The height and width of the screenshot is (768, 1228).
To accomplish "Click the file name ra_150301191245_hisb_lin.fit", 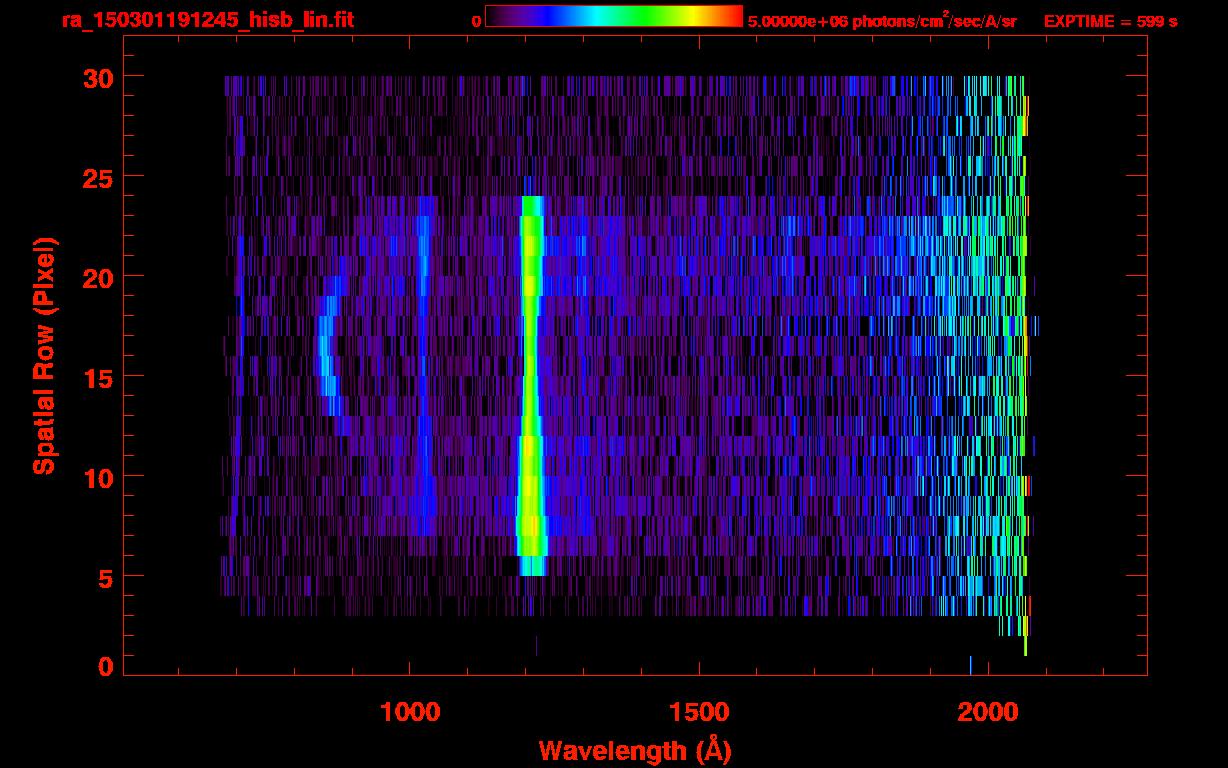I will (207, 20).
